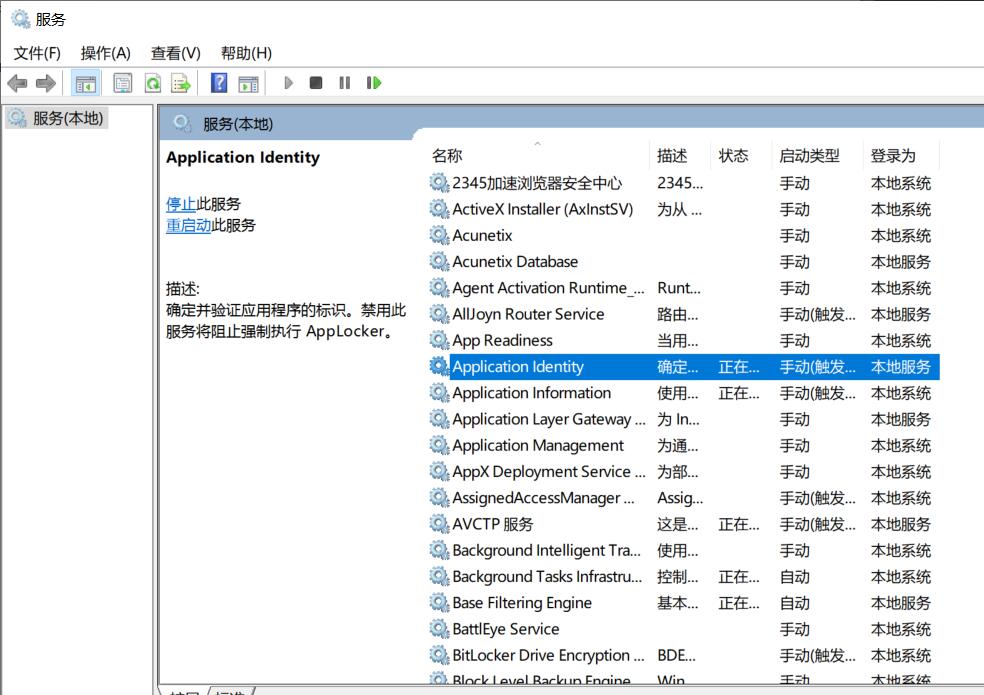Click the Restart Service toolbar icon

pos(374,83)
